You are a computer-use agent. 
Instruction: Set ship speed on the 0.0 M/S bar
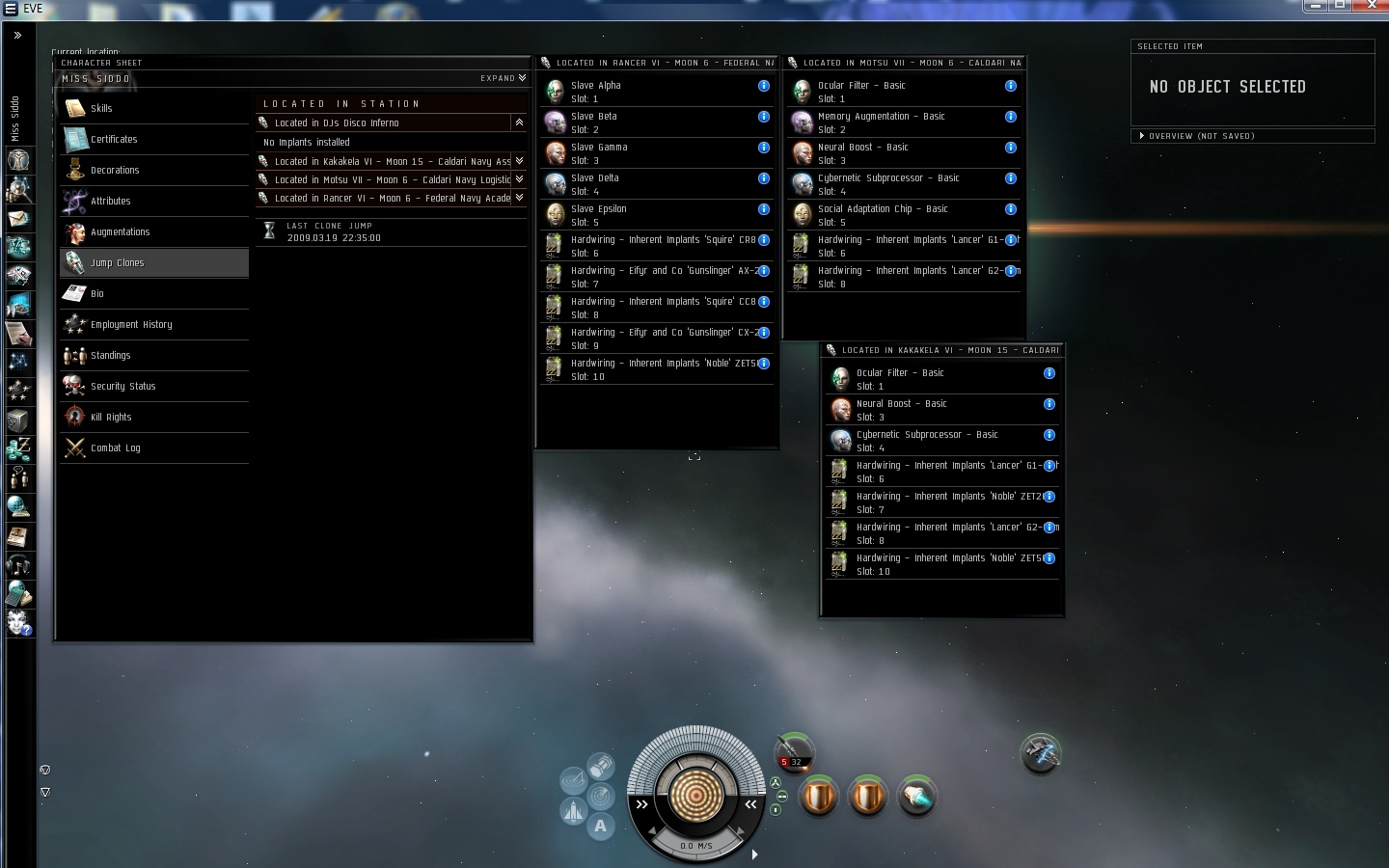tap(695, 846)
